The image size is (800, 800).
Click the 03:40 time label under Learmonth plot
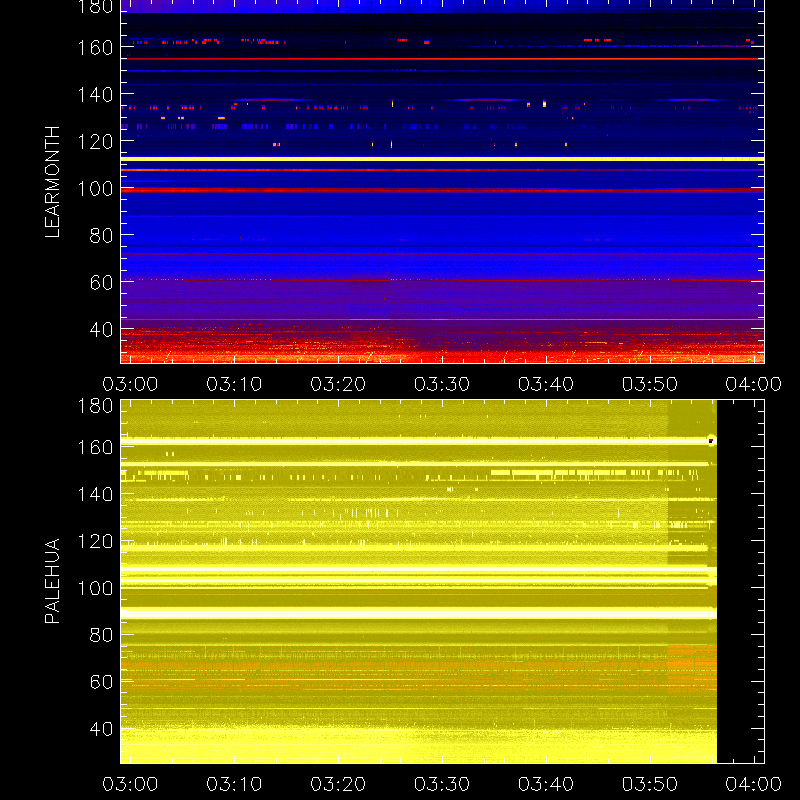(x=546, y=384)
